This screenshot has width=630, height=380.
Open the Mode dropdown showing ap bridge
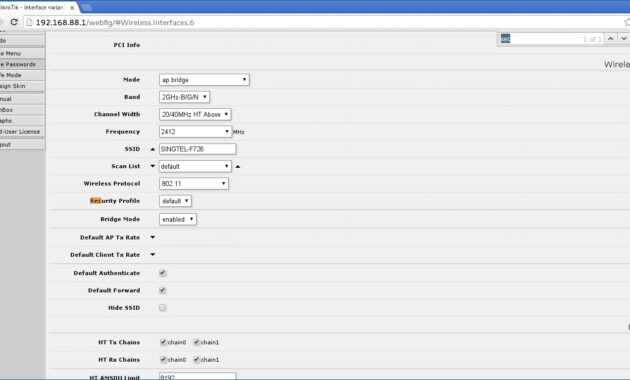coord(204,80)
